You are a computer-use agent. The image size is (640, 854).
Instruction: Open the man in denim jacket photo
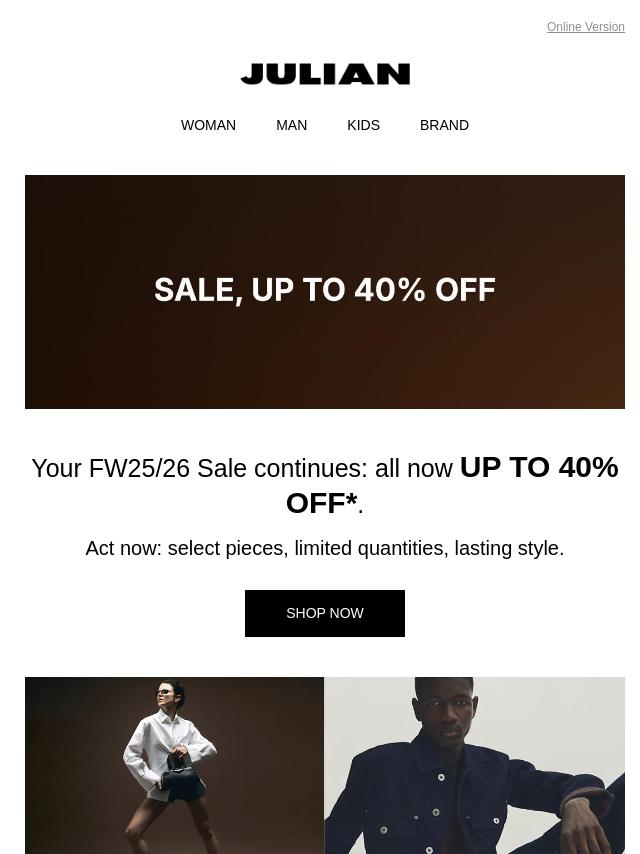click(474, 765)
